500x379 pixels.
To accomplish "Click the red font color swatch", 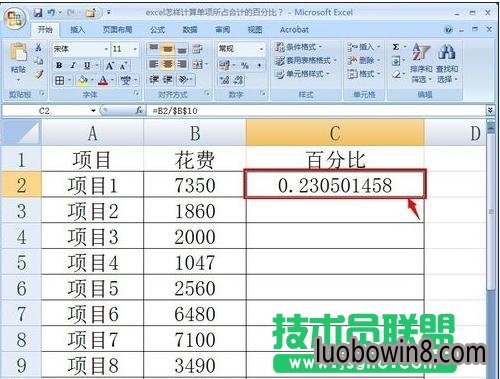I will [103, 80].
